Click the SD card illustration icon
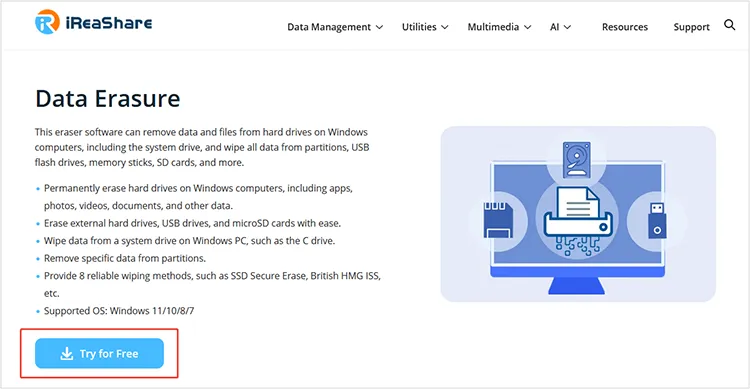This screenshot has height=389, width=750. coord(498,221)
